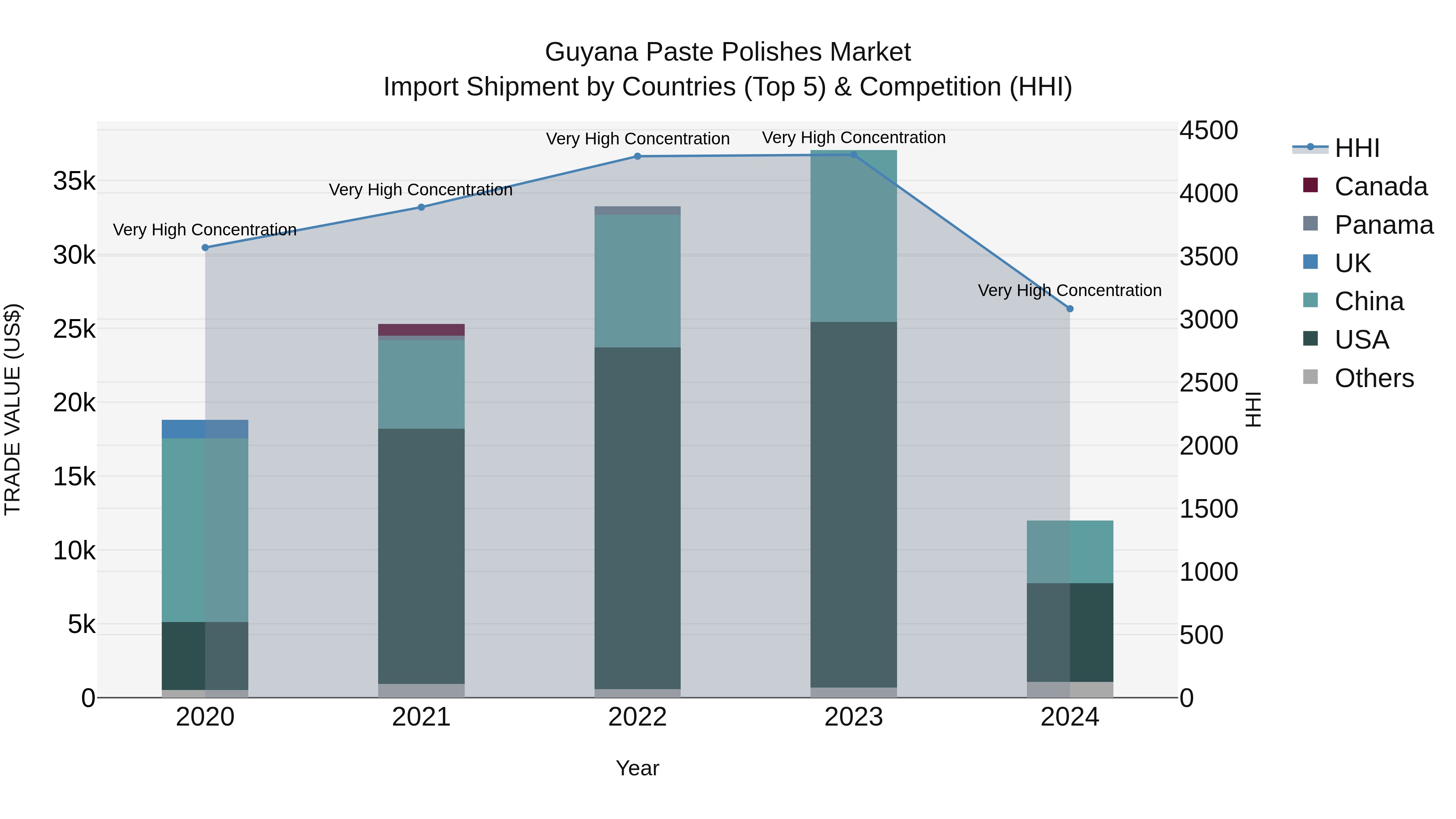Click the 'Guyana Paste Polishes Market' title
This screenshot has height=819, width=1456.
[728, 52]
